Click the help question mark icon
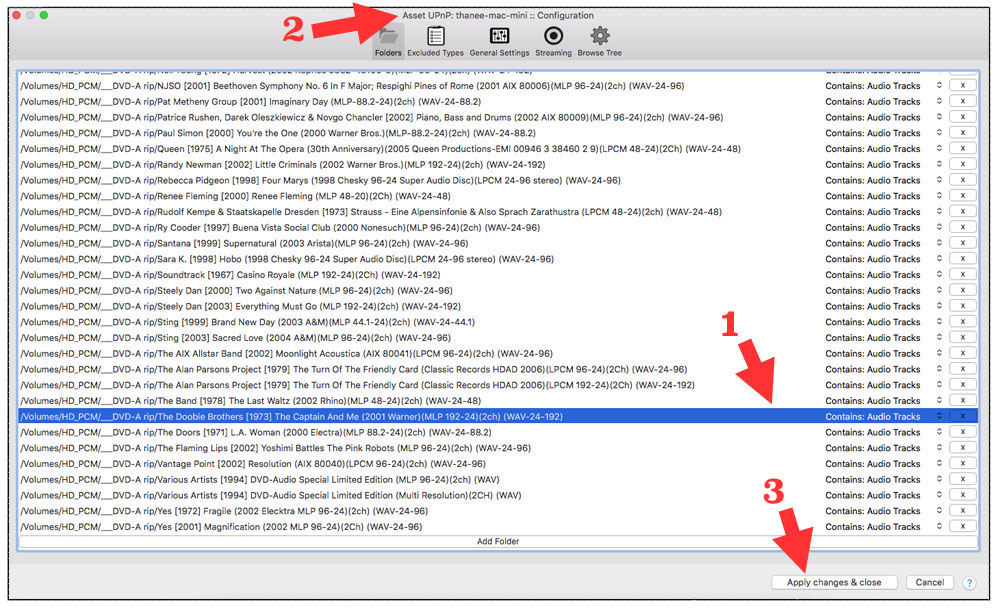Image resolution: width=1000 pixels, height=608 pixels. [969, 582]
